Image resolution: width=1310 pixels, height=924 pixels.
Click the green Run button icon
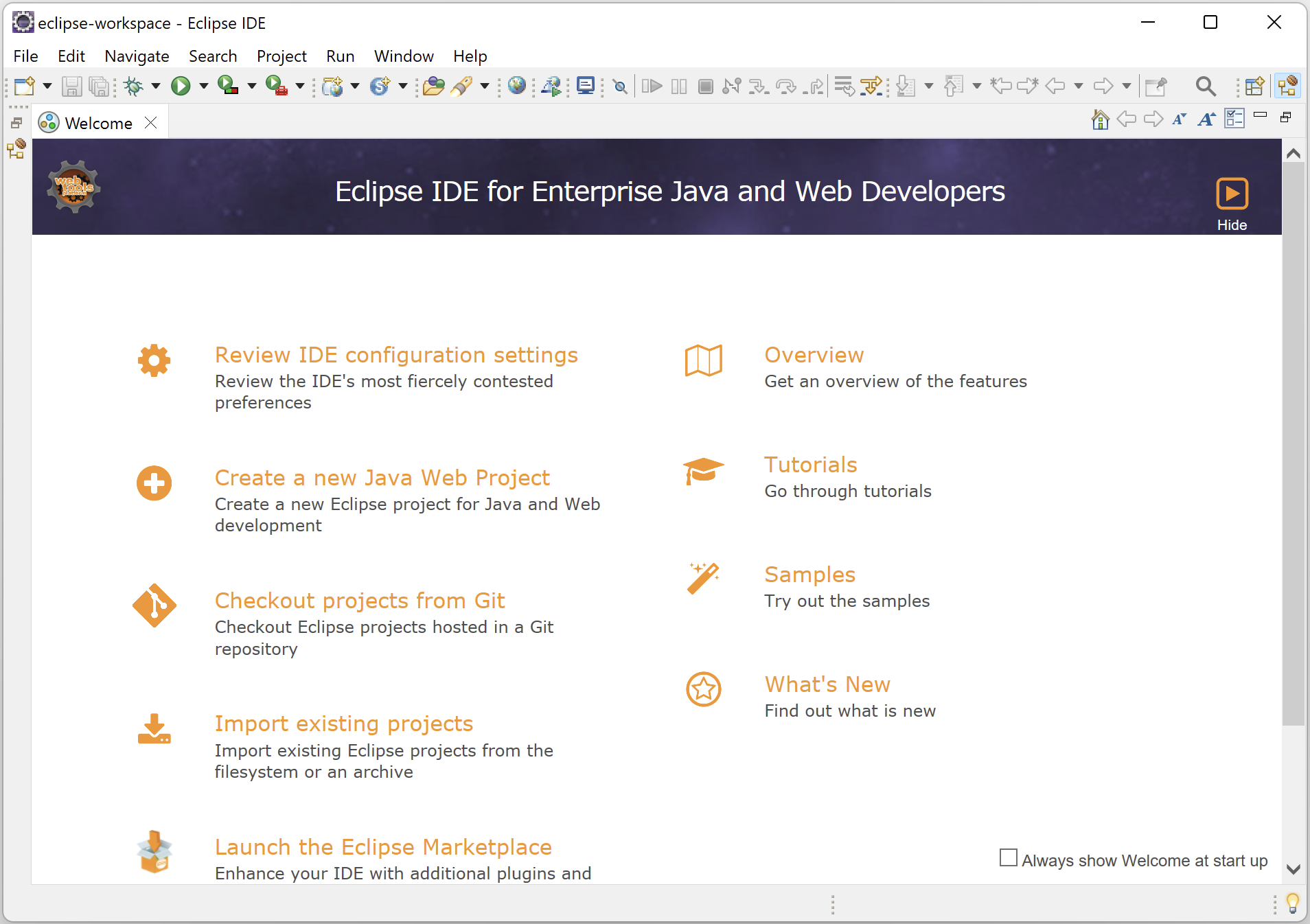click(181, 86)
